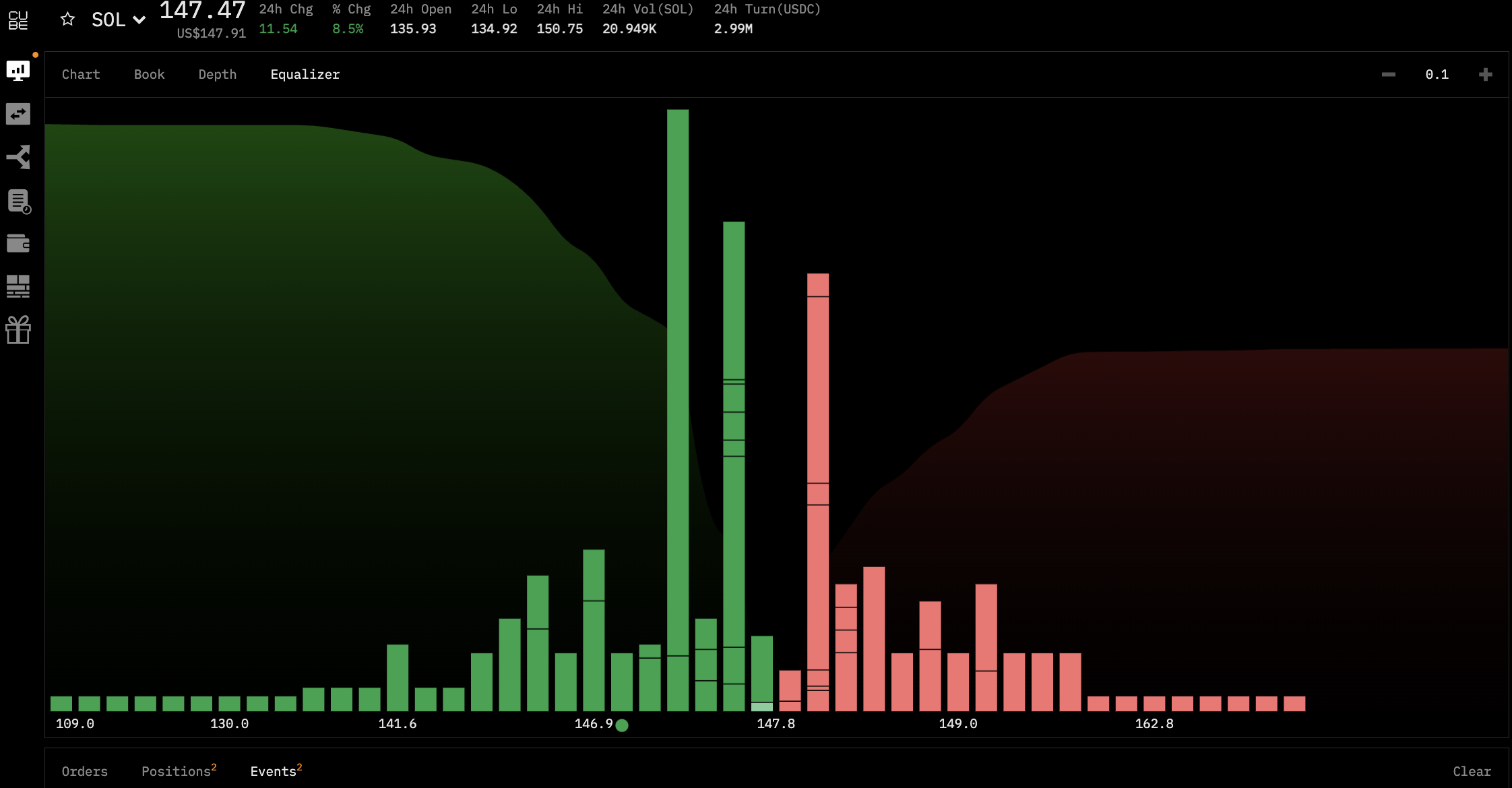Expand the SOL market dropdown chevron
Viewport: 1512px width, 788px height.
tap(139, 20)
